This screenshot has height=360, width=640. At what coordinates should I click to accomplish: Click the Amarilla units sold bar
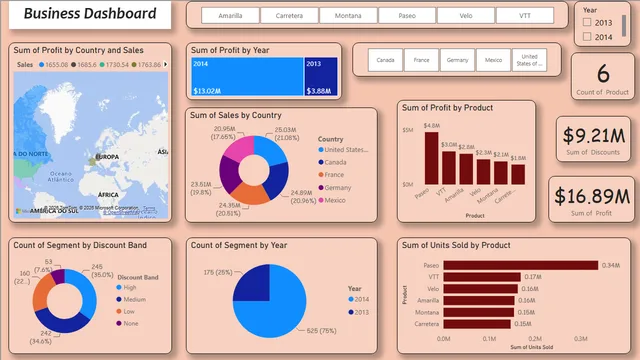(x=479, y=300)
